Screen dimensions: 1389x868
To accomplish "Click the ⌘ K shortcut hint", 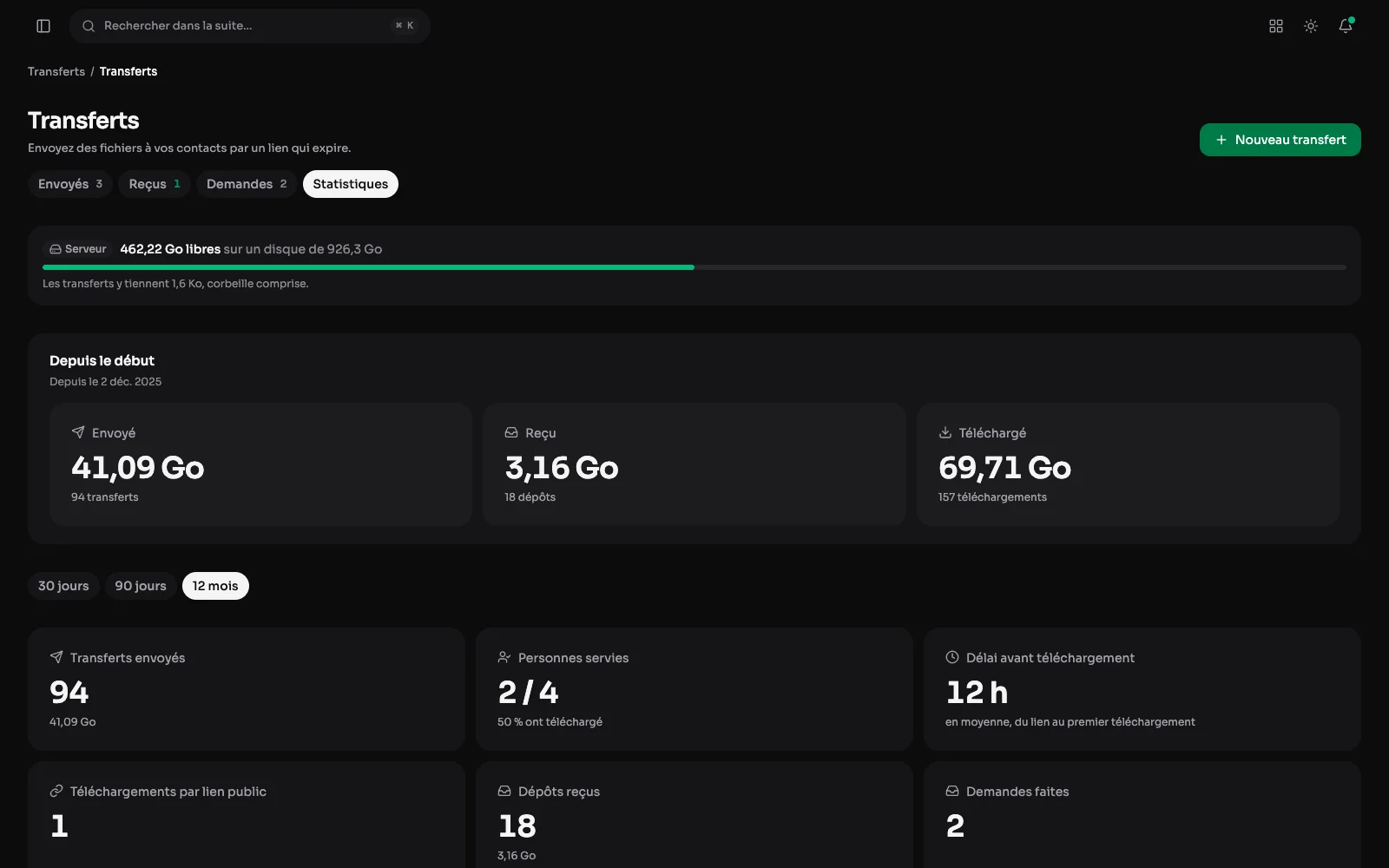I will pos(405,26).
